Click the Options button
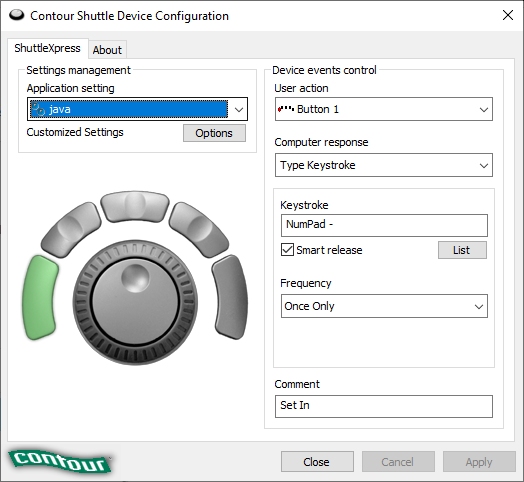The image size is (524, 482). pos(214,133)
